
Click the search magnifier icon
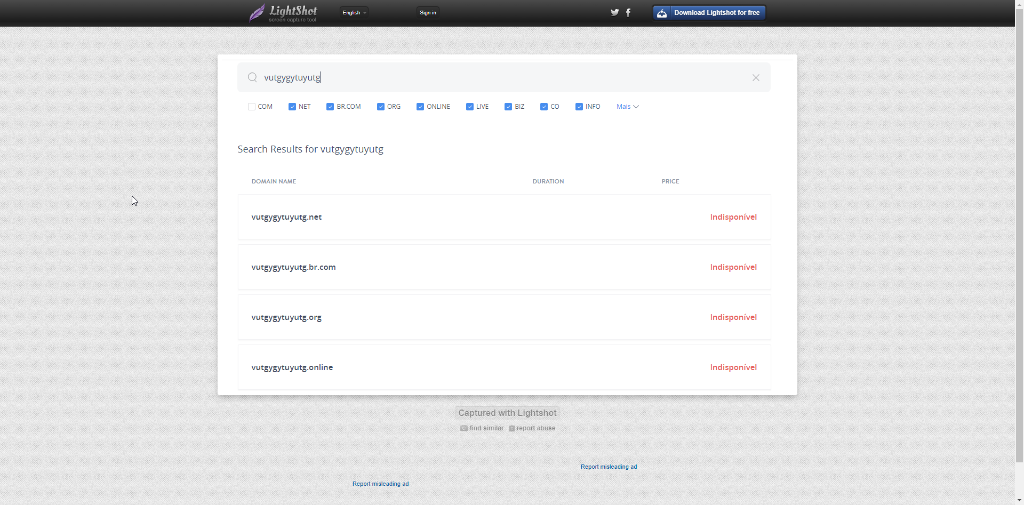click(252, 77)
